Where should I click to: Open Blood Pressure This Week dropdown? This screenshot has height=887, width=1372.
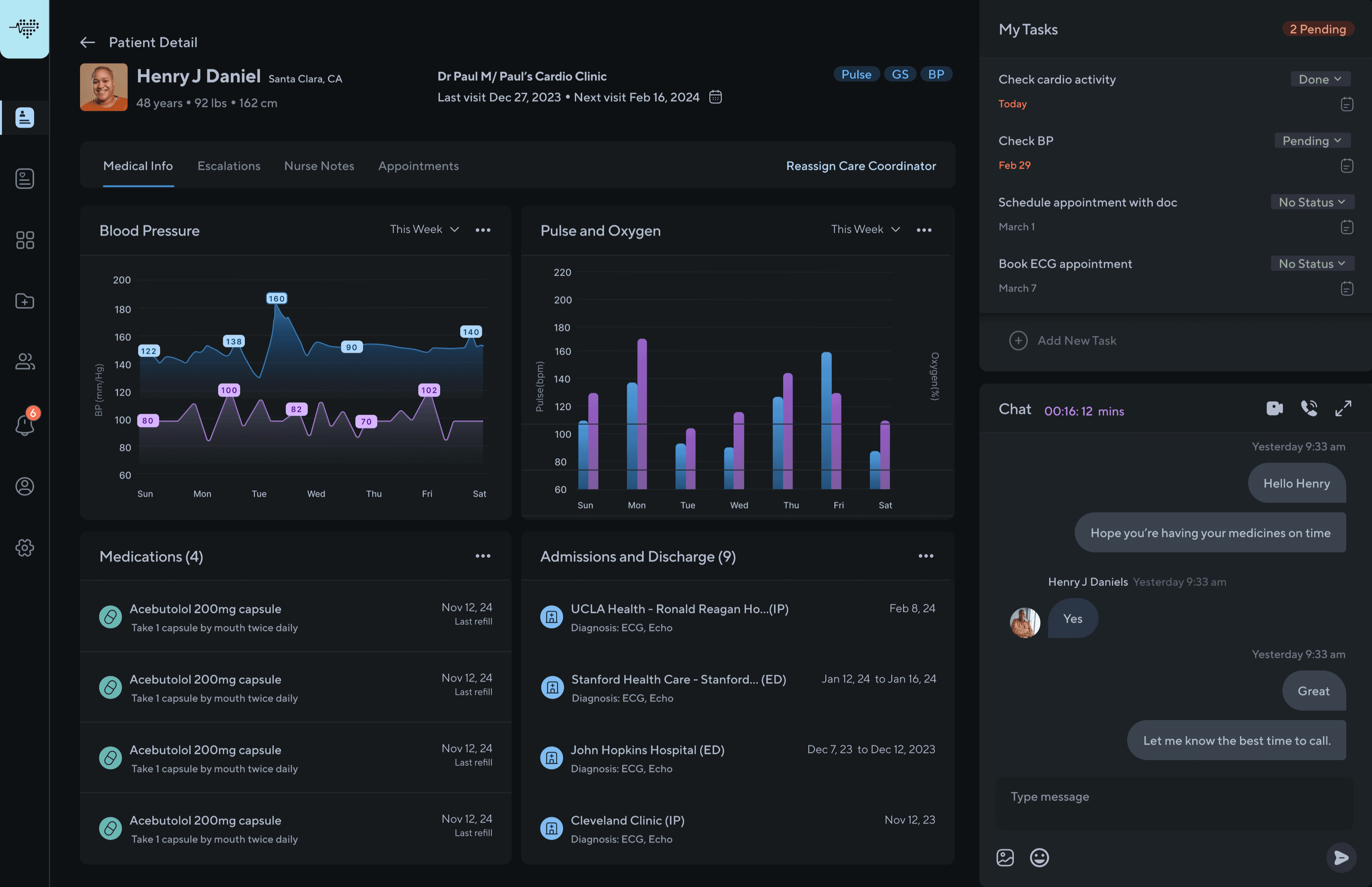[x=424, y=229]
